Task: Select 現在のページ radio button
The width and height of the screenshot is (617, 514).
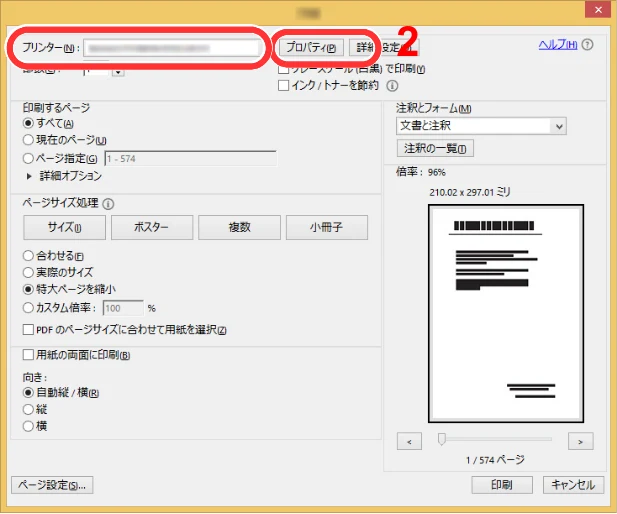Action: tap(28, 140)
